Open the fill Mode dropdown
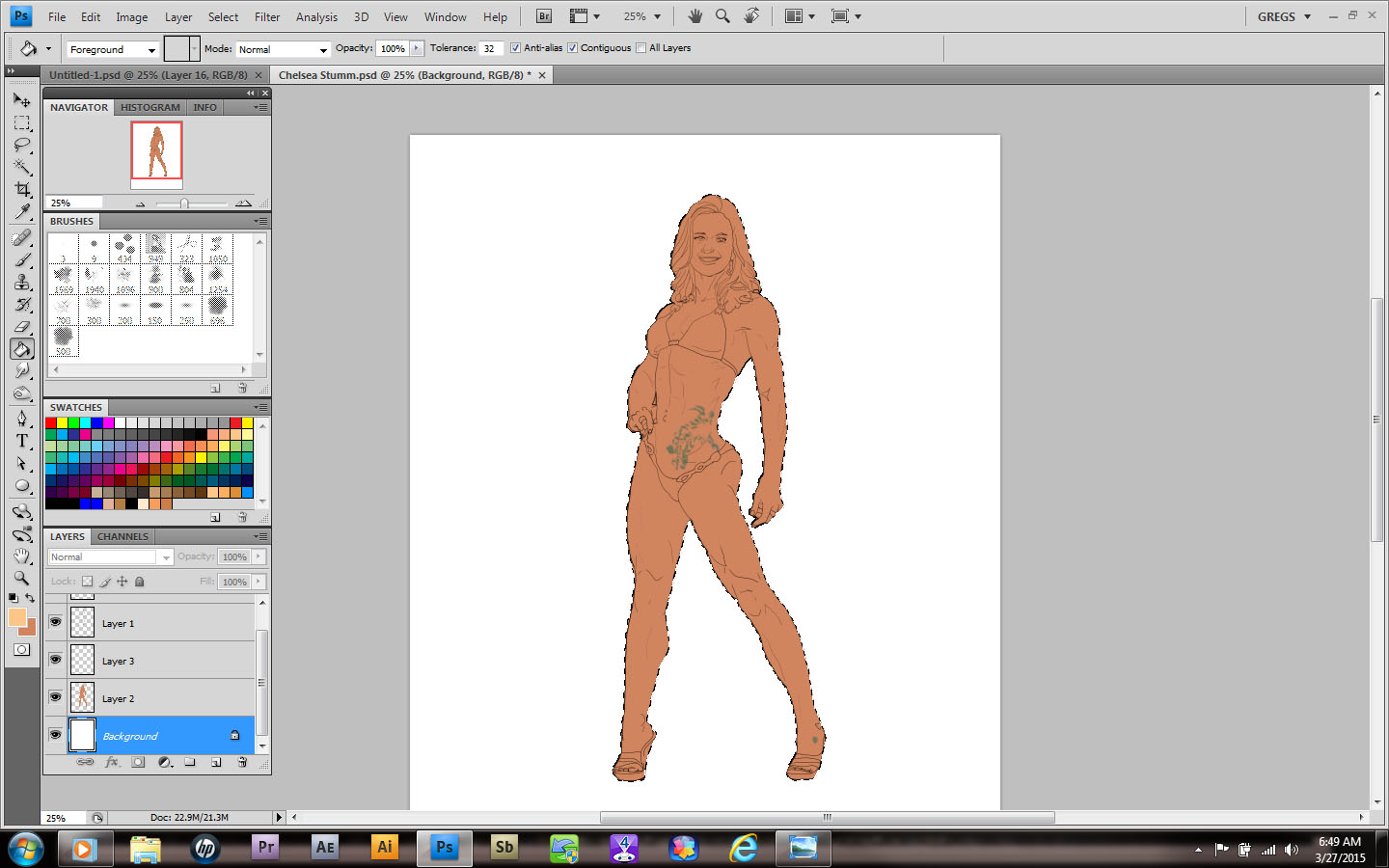The image size is (1389, 868). (x=284, y=49)
